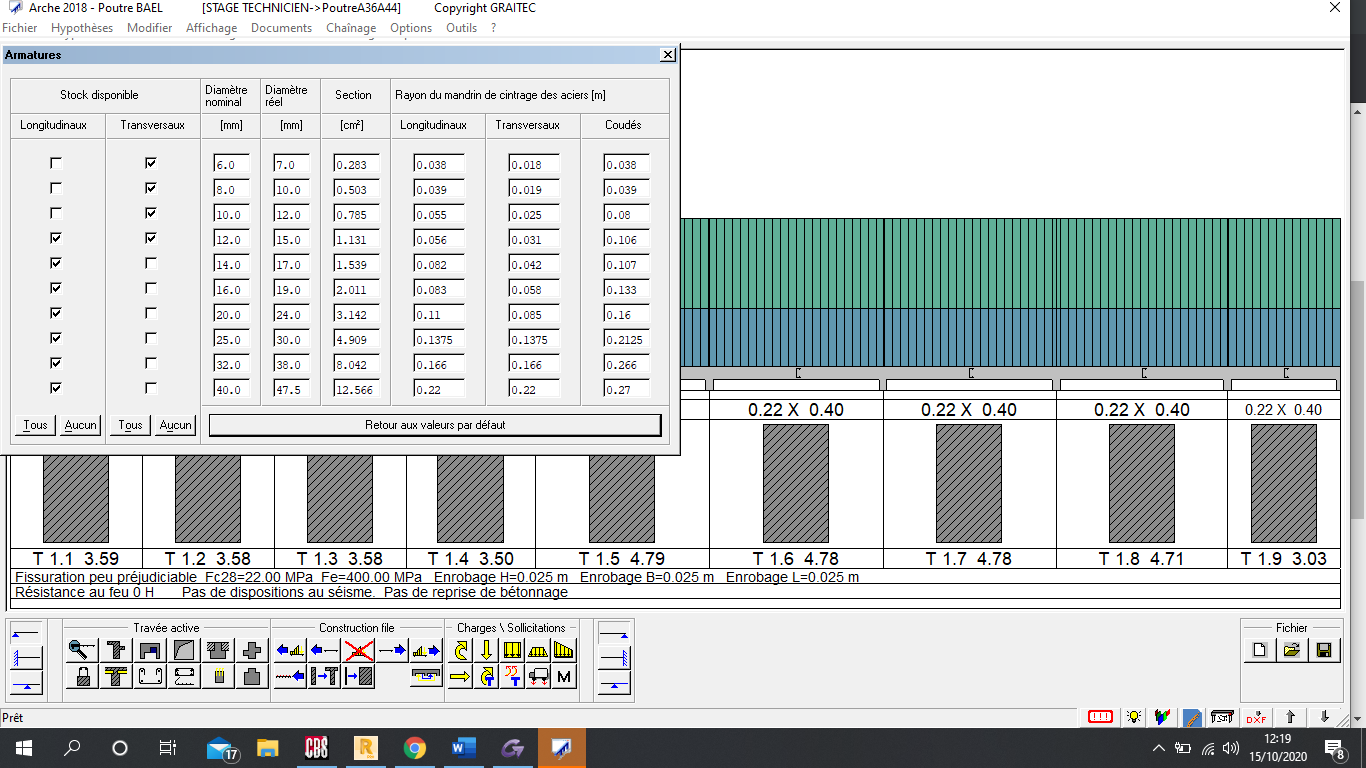Click the Coudés field showing 0.2125
This screenshot has height=768, width=1366.
pos(627,339)
